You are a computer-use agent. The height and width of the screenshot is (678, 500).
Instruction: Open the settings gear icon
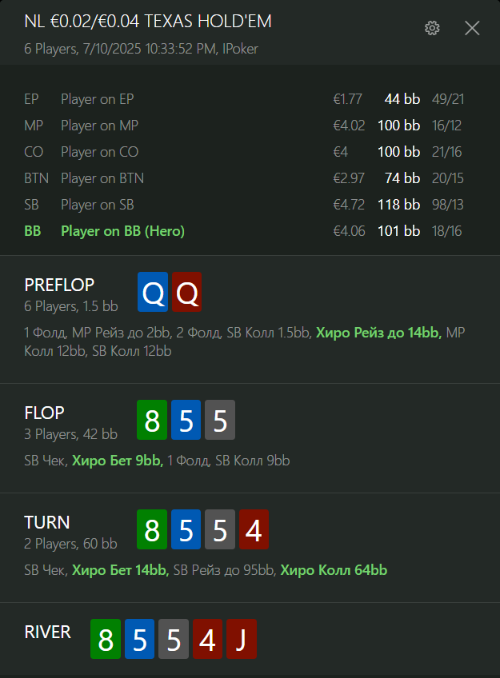point(432,28)
